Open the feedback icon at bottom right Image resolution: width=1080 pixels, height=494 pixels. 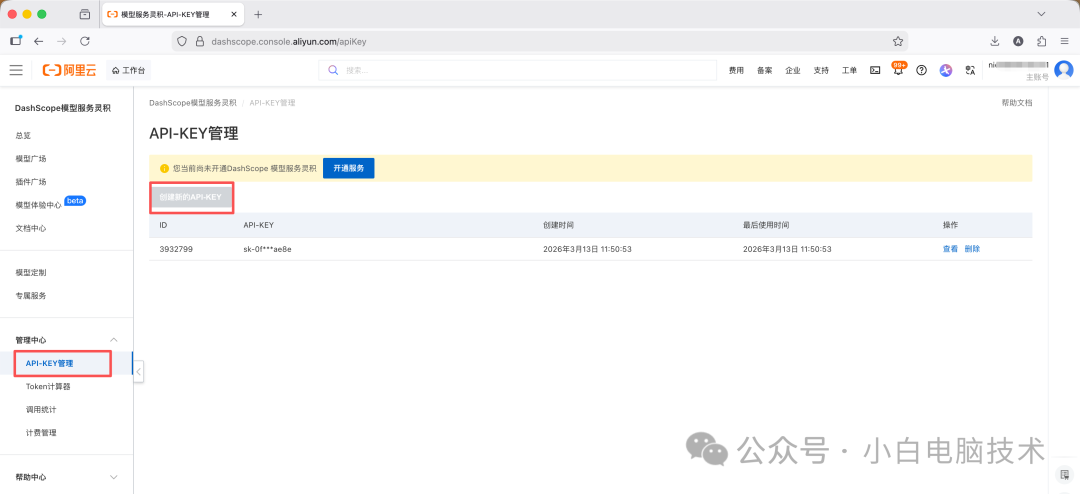tap(1064, 474)
